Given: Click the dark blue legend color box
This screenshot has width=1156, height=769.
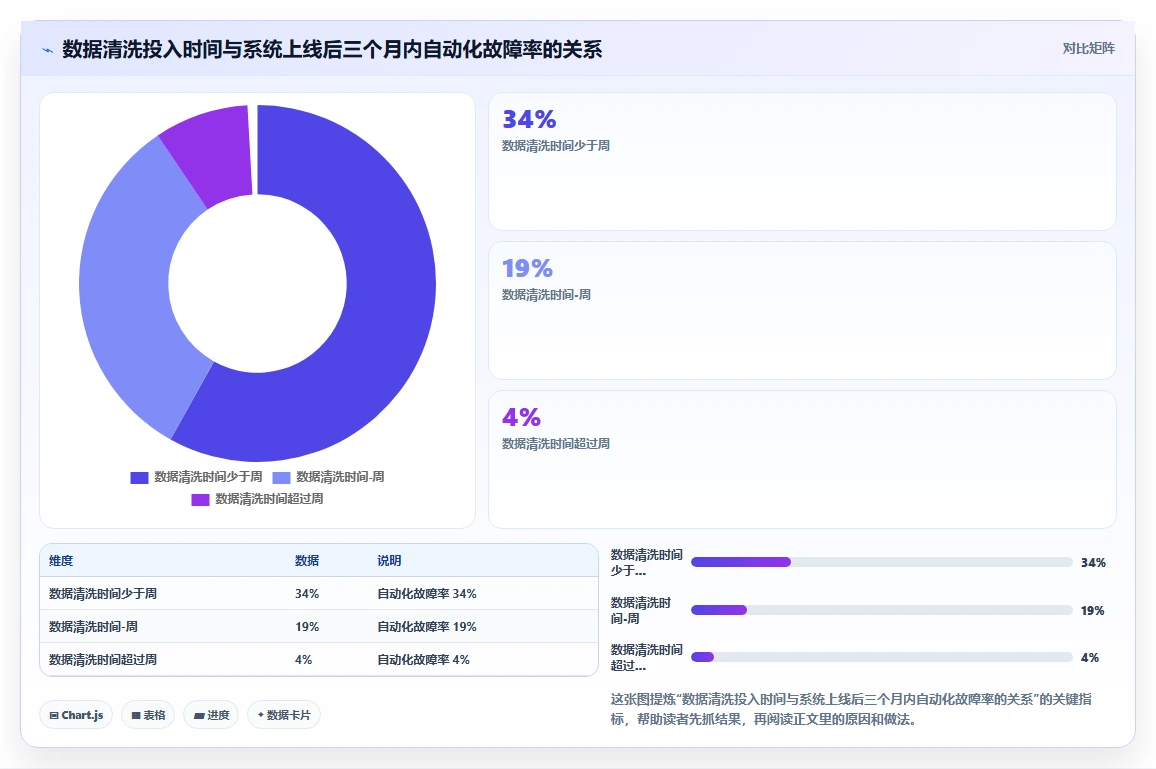Looking at the screenshot, I should [139, 478].
